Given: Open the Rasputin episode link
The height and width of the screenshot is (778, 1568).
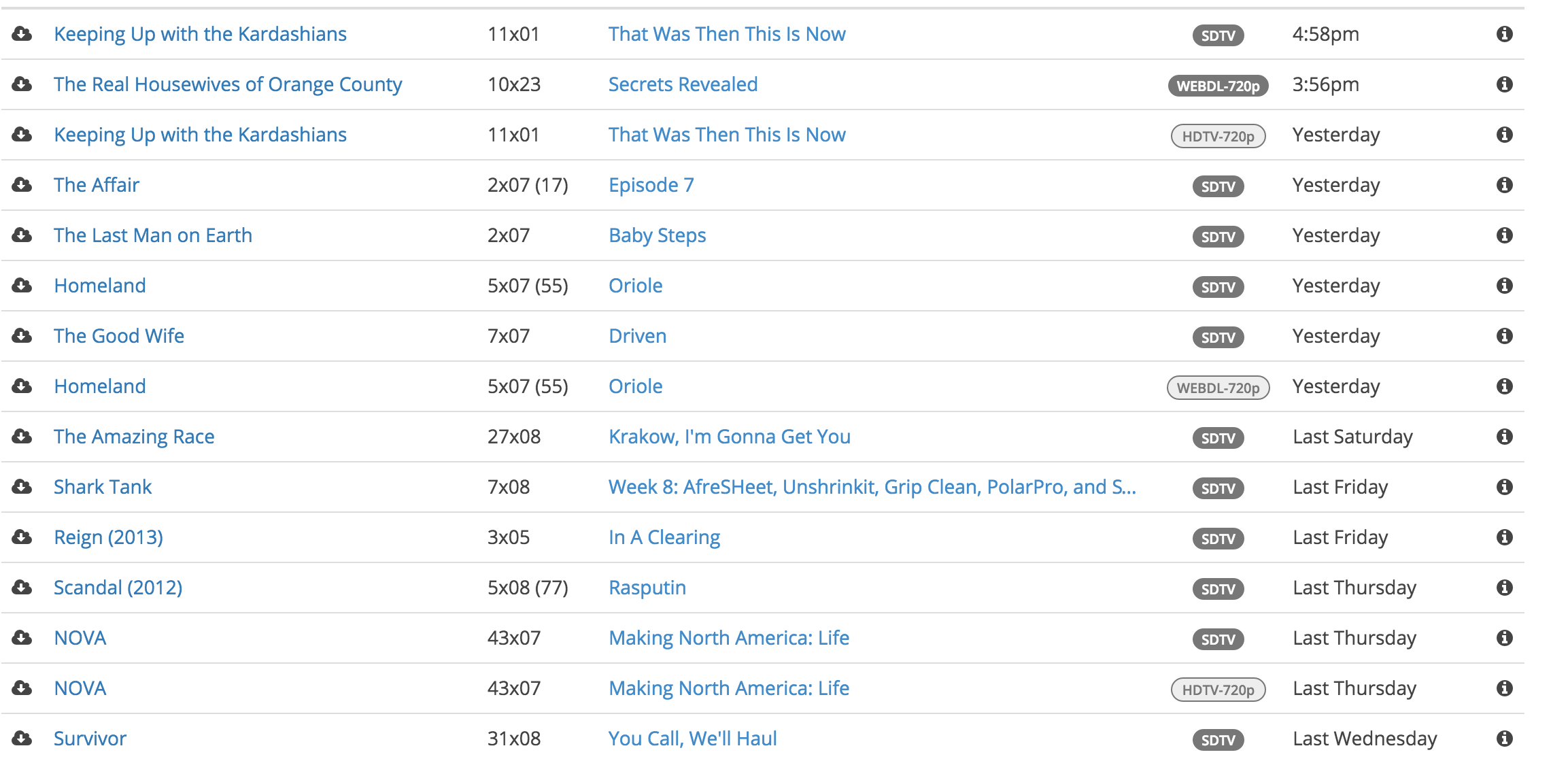Looking at the screenshot, I should click(x=647, y=588).
